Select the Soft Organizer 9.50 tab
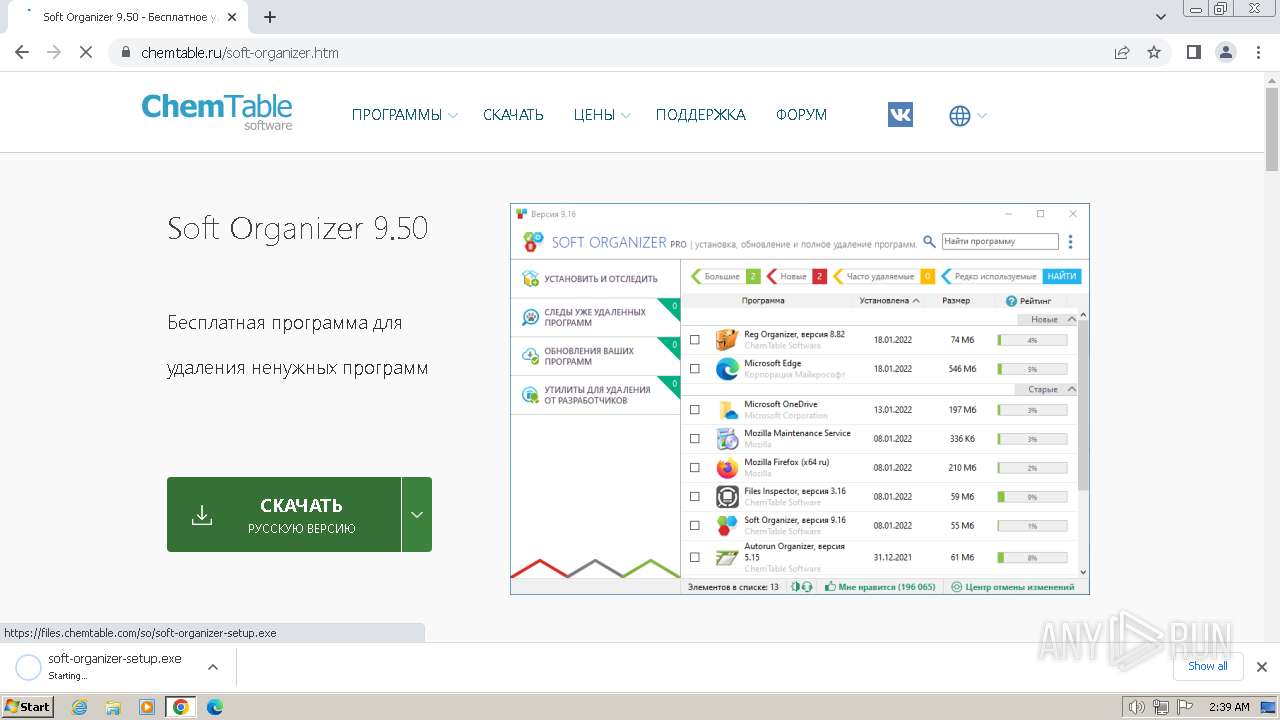Screen dimensions: 1280x720 tap(130, 17)
